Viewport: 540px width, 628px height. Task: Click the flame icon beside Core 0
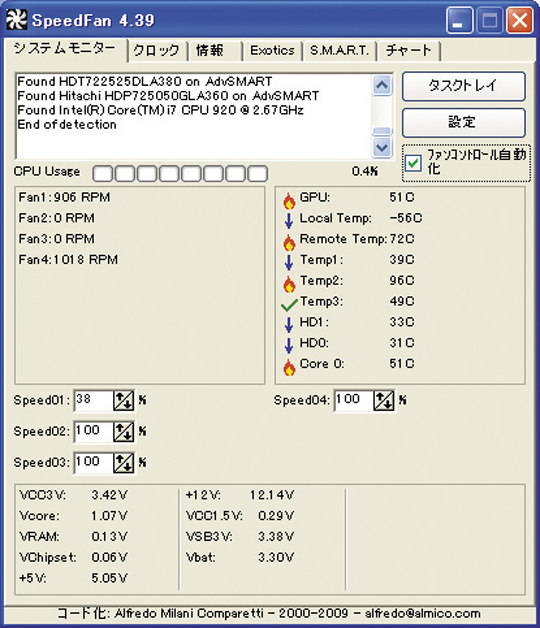pyautogui.click(x=289, y=367)
